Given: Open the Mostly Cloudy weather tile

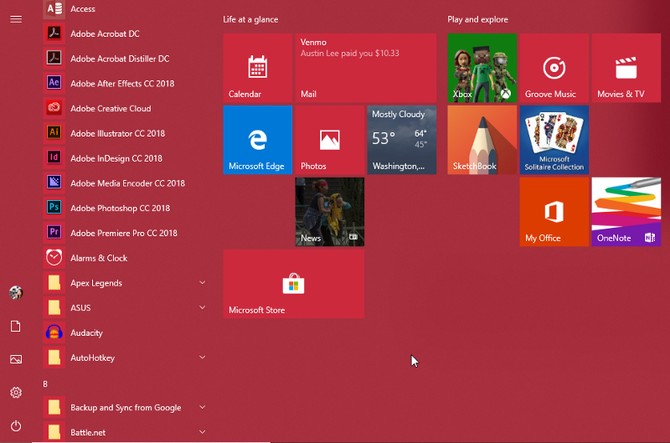Looking at the screenshot, I should 401,140.
